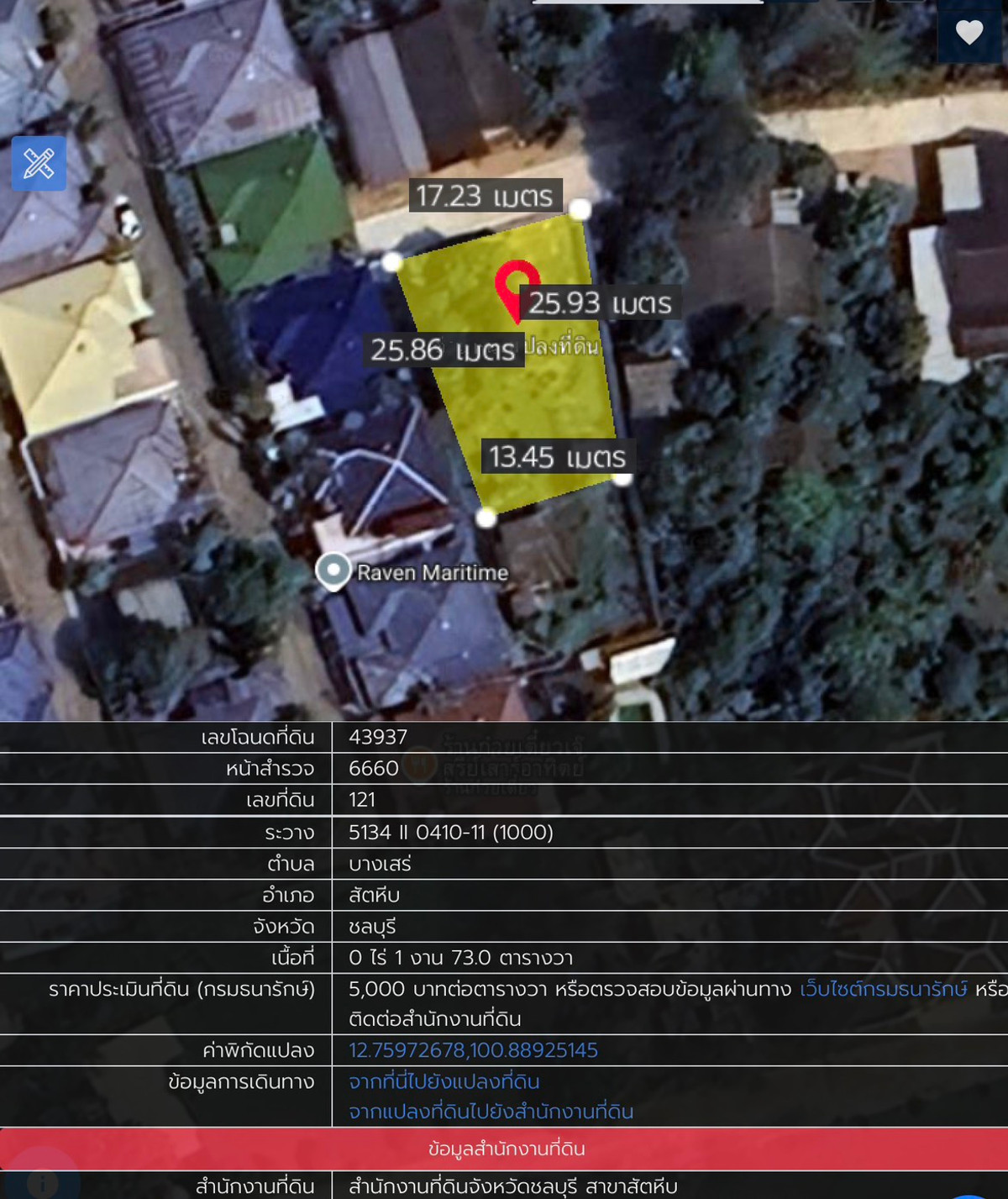Click the top-right white vertex of parcel

tap(580, 208)
